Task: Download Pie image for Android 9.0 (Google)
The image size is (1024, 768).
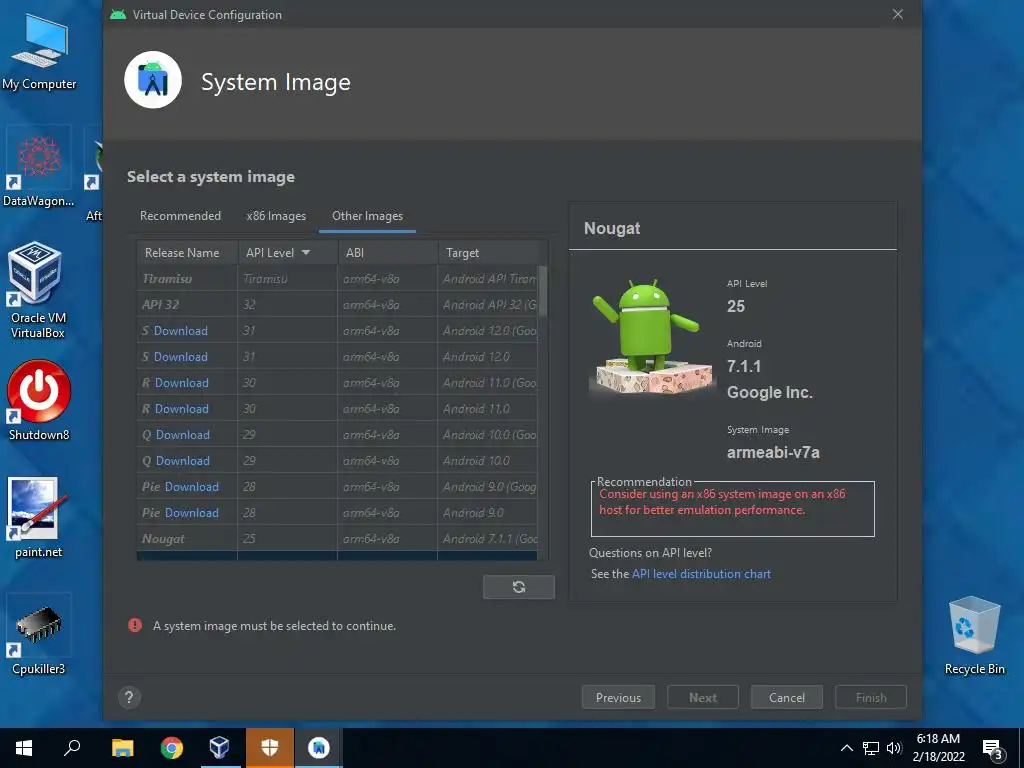Action: pos(191,487)
